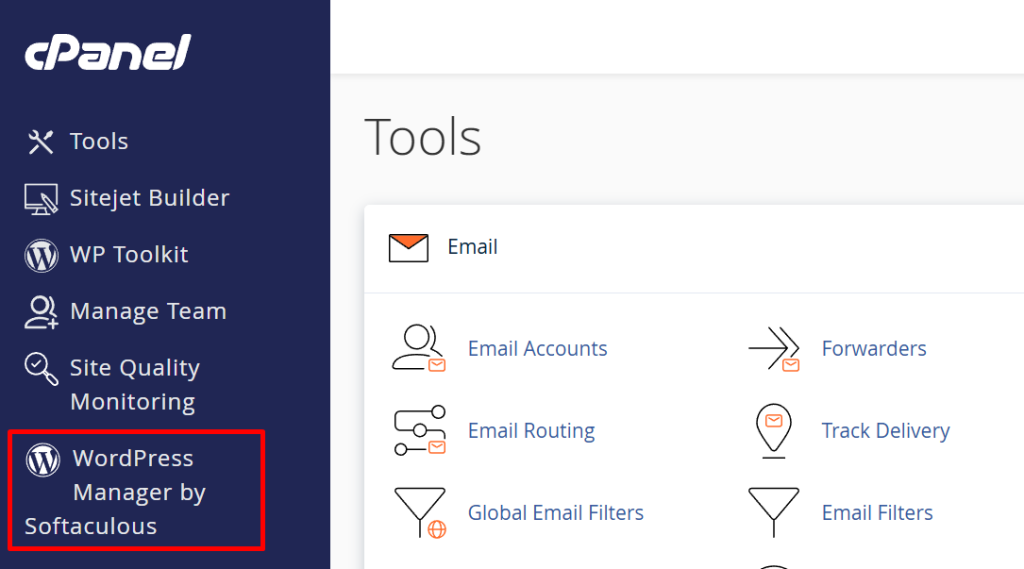Click the Manage Team people icon
The height and width of the screenshot is (569, 1024).
coord(41,312)
